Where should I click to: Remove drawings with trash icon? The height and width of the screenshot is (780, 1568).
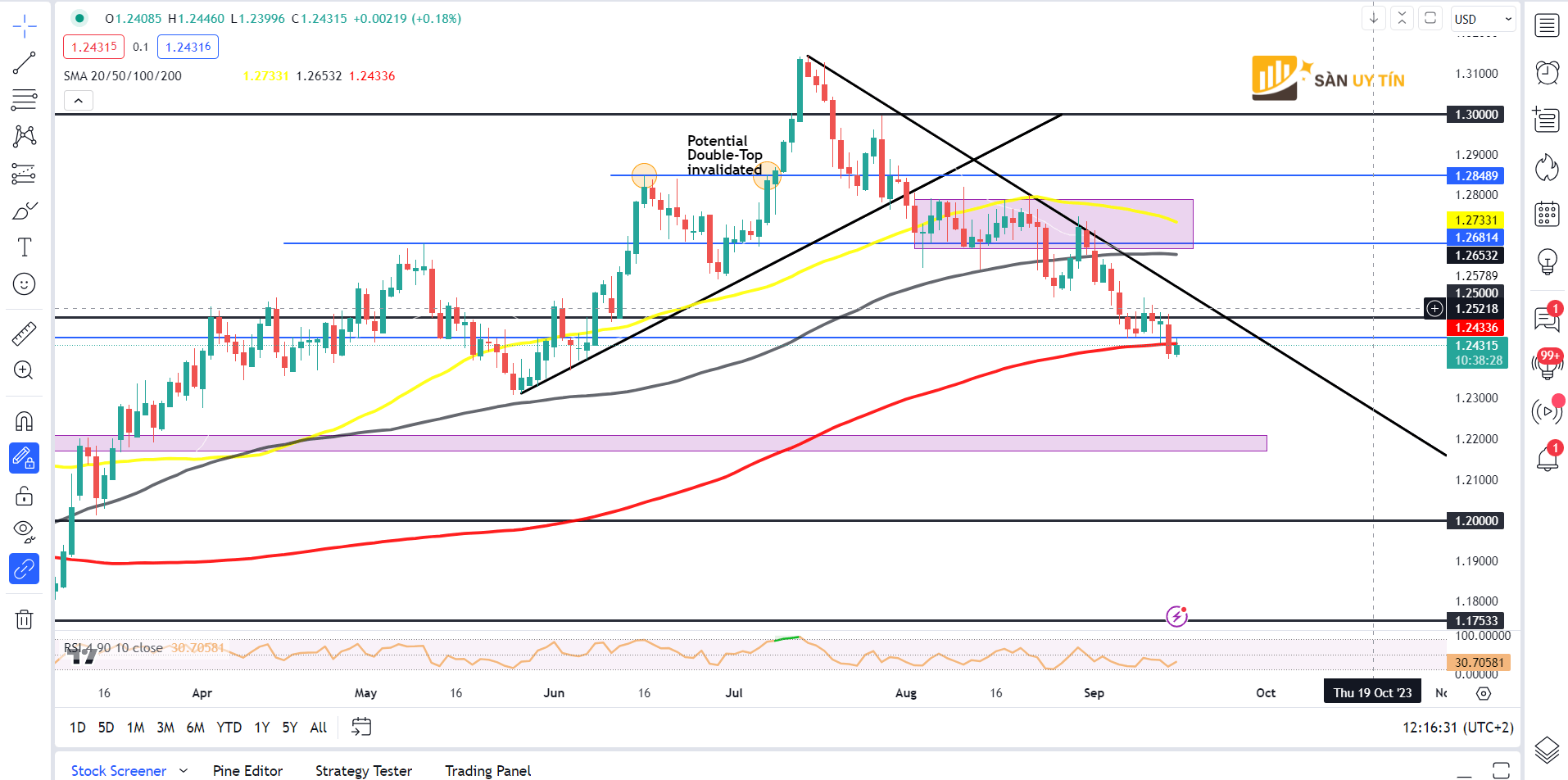(x=25, y=619)
